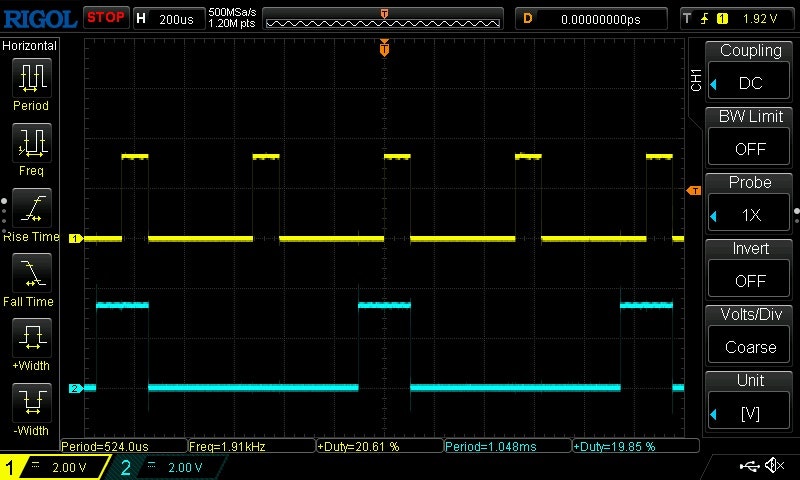Click the T trigger label icon
The height and width of the screenshot is (480, 800).
[x=687, y=19]
